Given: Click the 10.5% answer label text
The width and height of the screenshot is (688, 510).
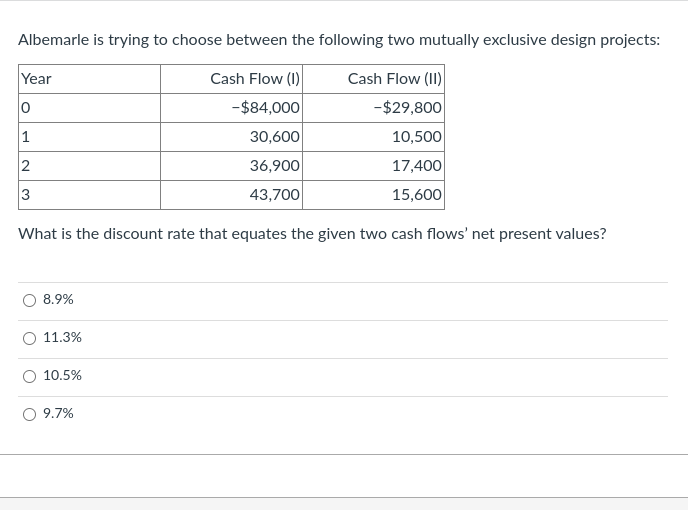Looking at the screenshot, I should pos(62,375).
